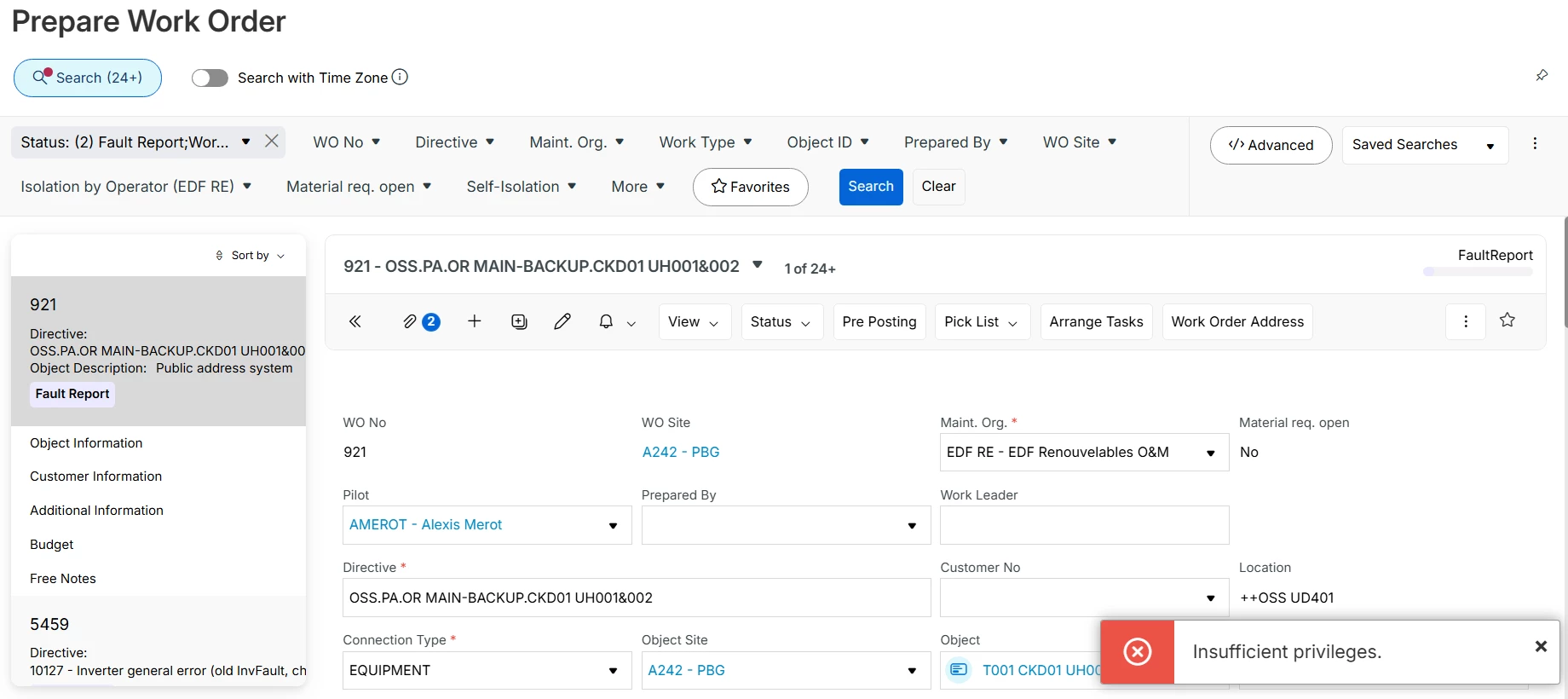Add a new record with plus icon

pos(475,321)
